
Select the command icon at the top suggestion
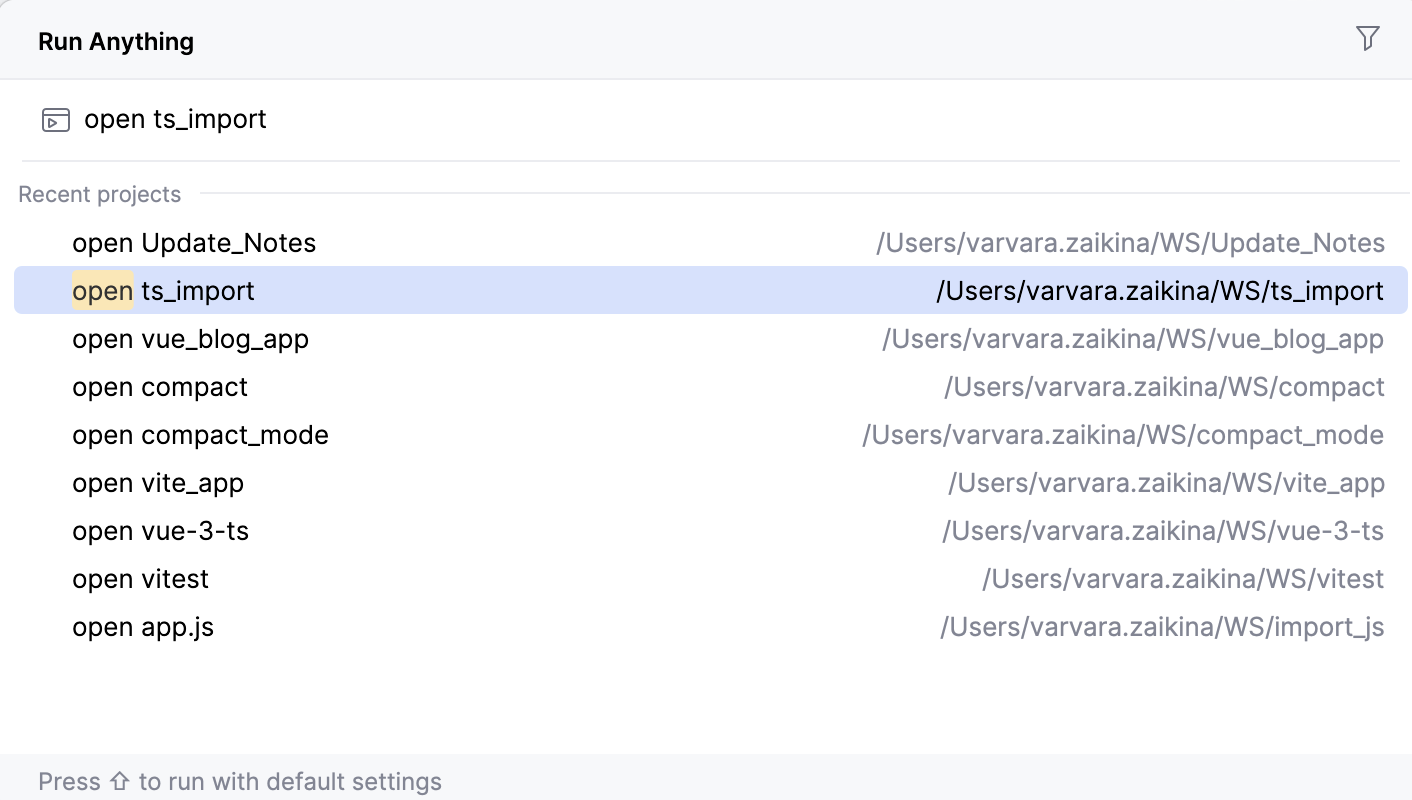(55, 119)
